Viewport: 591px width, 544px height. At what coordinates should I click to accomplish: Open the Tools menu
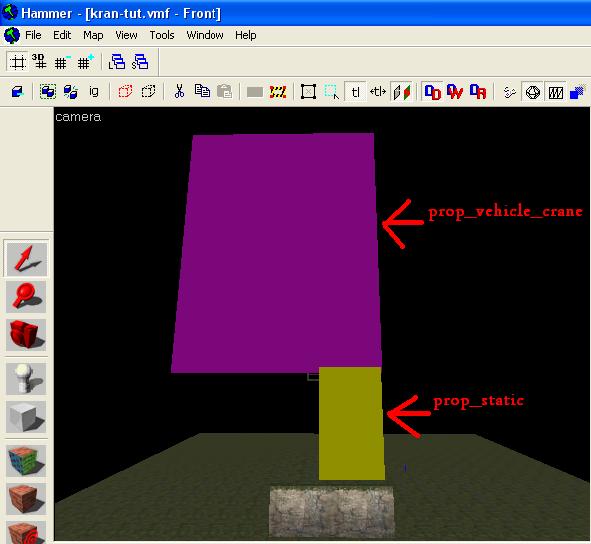[x=162, y=35]
